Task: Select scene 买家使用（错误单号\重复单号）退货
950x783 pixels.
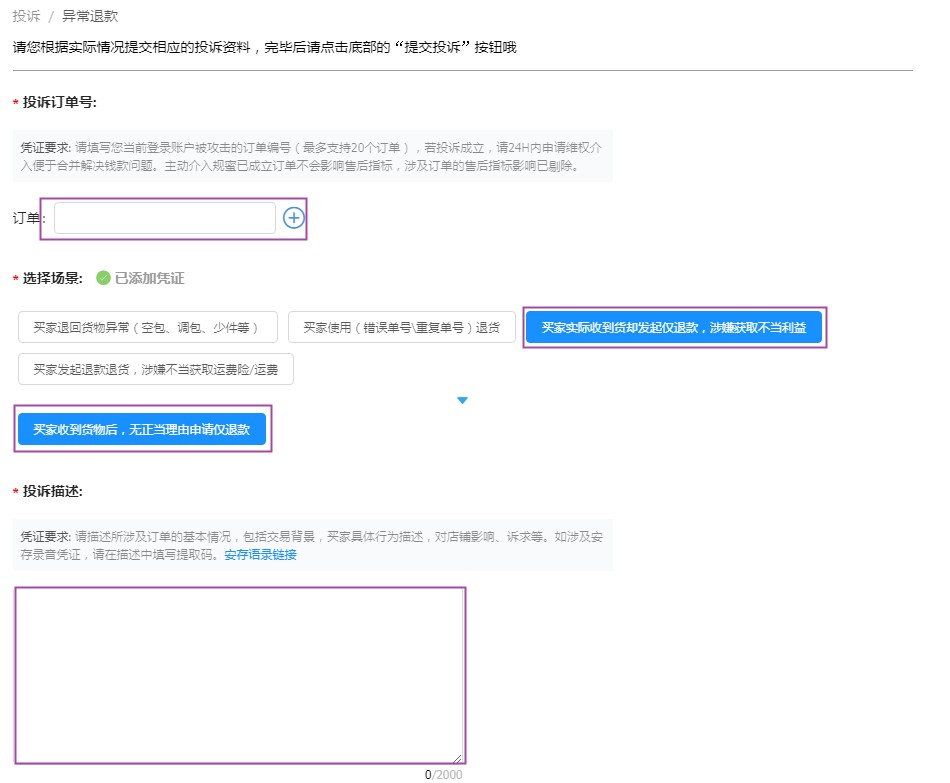Action: pos(402,327)
